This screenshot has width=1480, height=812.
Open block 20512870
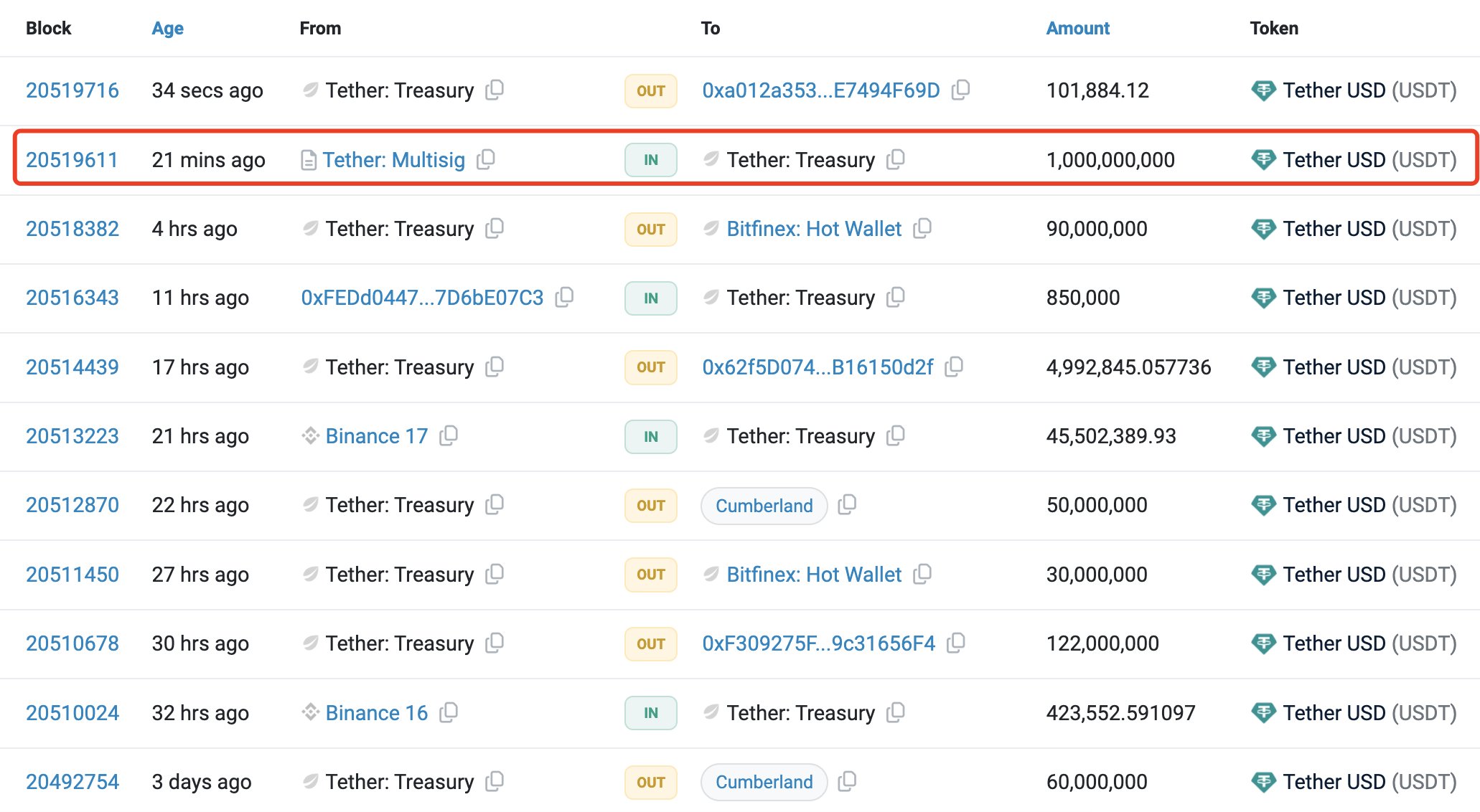[x=72, y=505]
